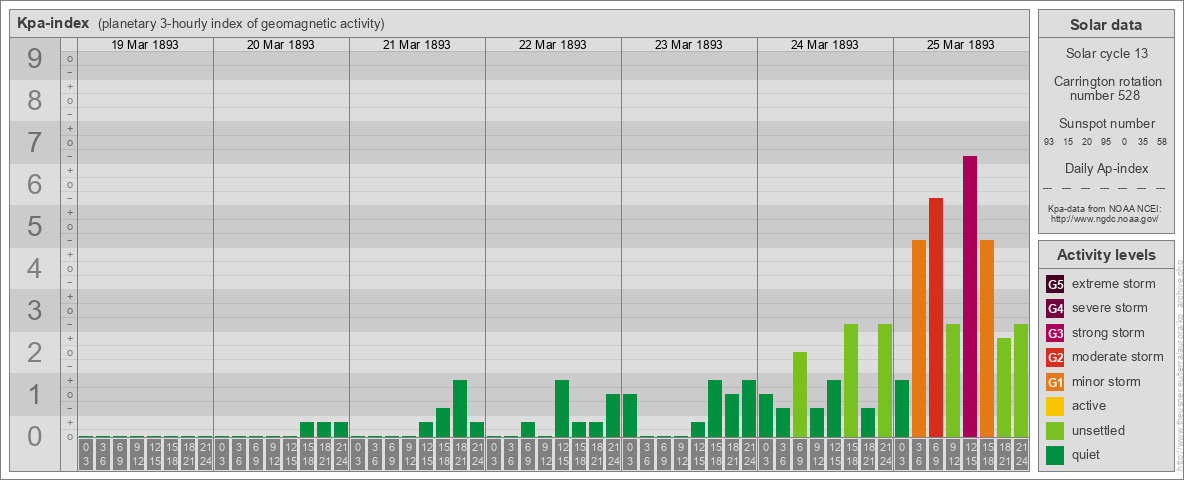The width and height of the screenshot is (1184, 480).
Task: Click the '19 Mar 1893' date header
Action: pyautogui.click(x=145, y=45)
